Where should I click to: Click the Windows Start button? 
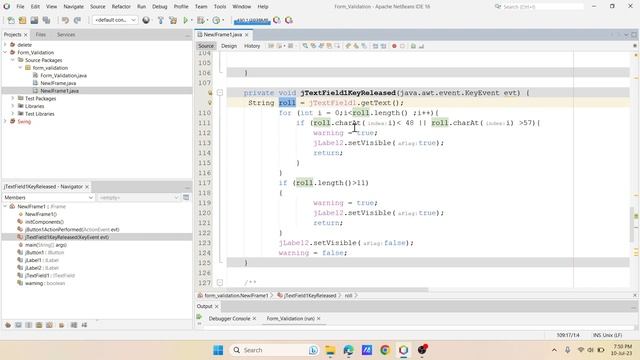(x=218, y=350)
